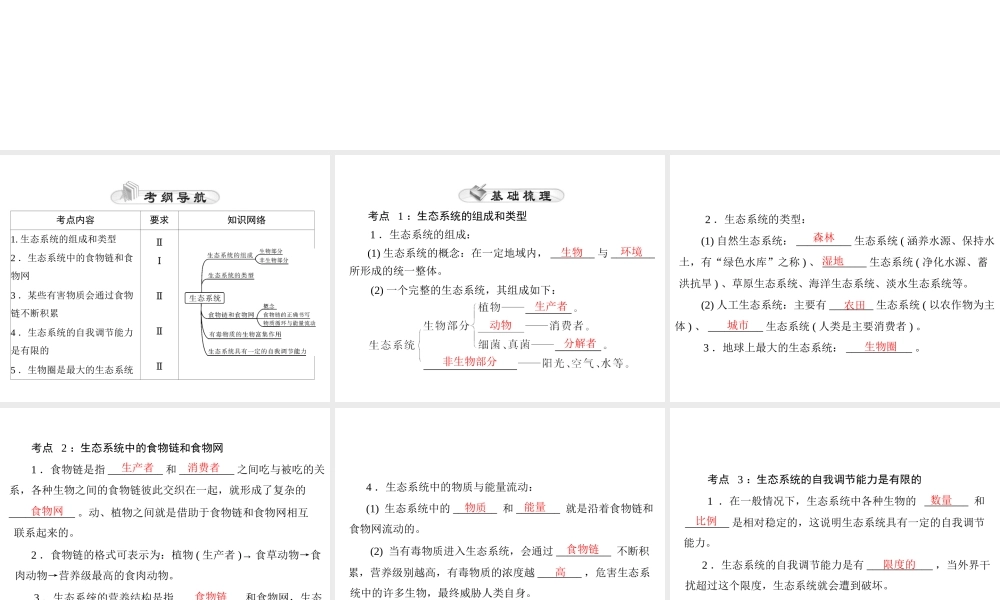Click red answer 物质
Image resolution: width=1000 pixels, height=600 pixels.
click(x=475, y=507)
